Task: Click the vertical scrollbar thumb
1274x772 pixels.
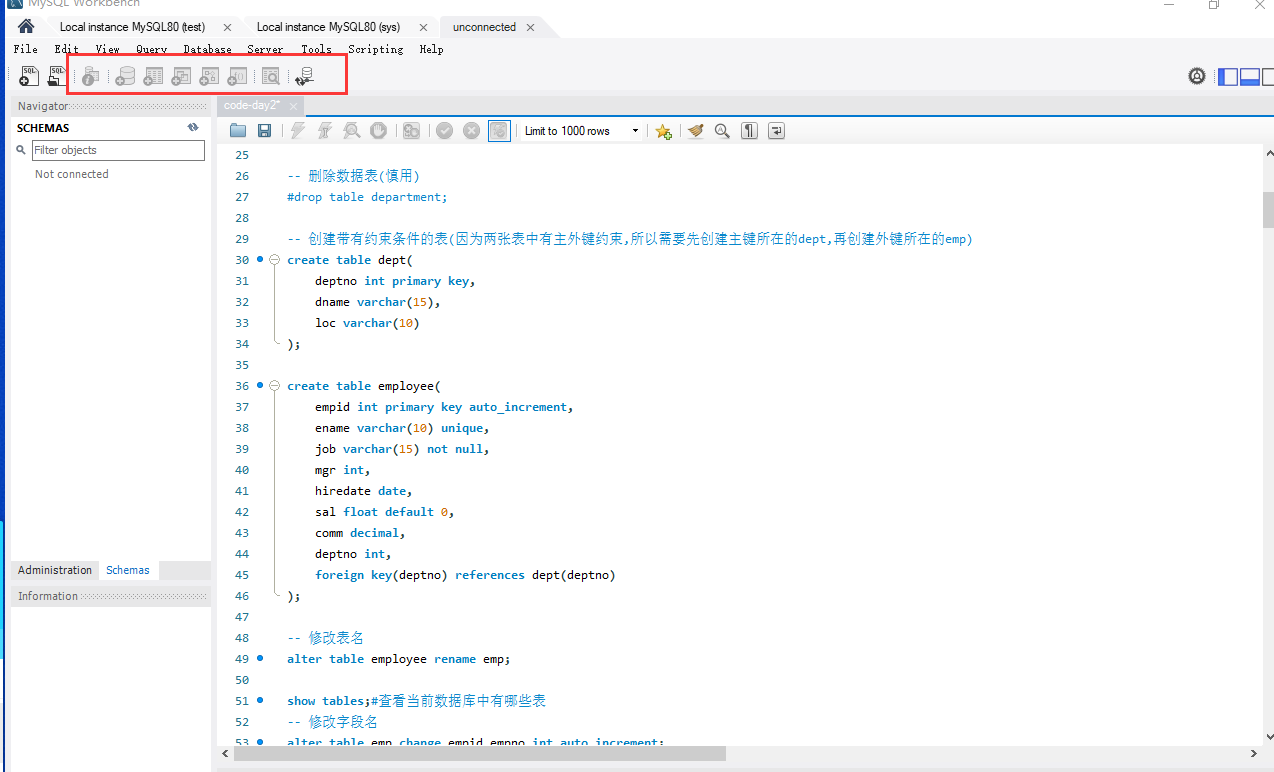Action: click(1268, 211)
